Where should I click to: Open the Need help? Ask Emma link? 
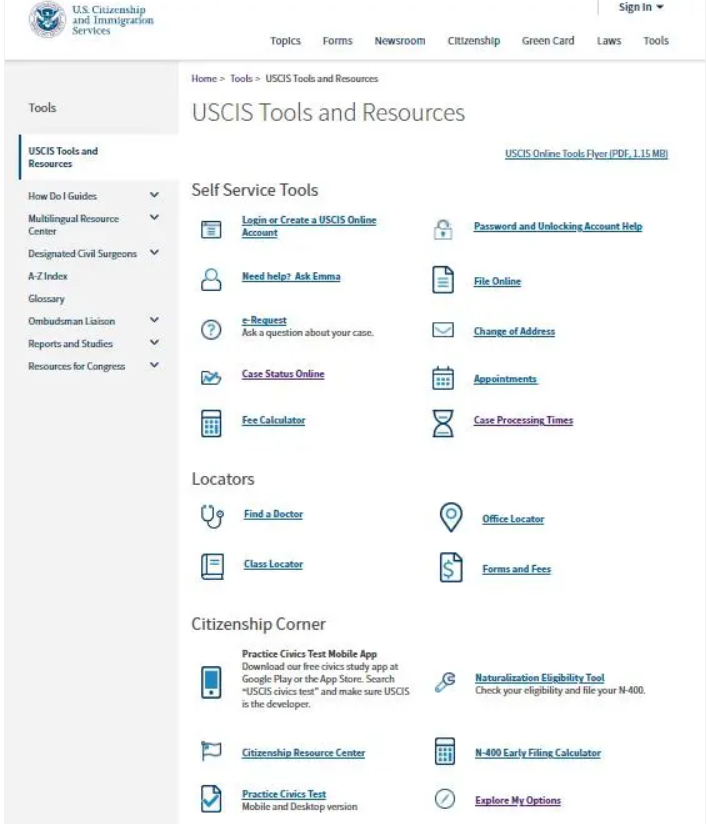pyautogui.click(x=291, y=276)
